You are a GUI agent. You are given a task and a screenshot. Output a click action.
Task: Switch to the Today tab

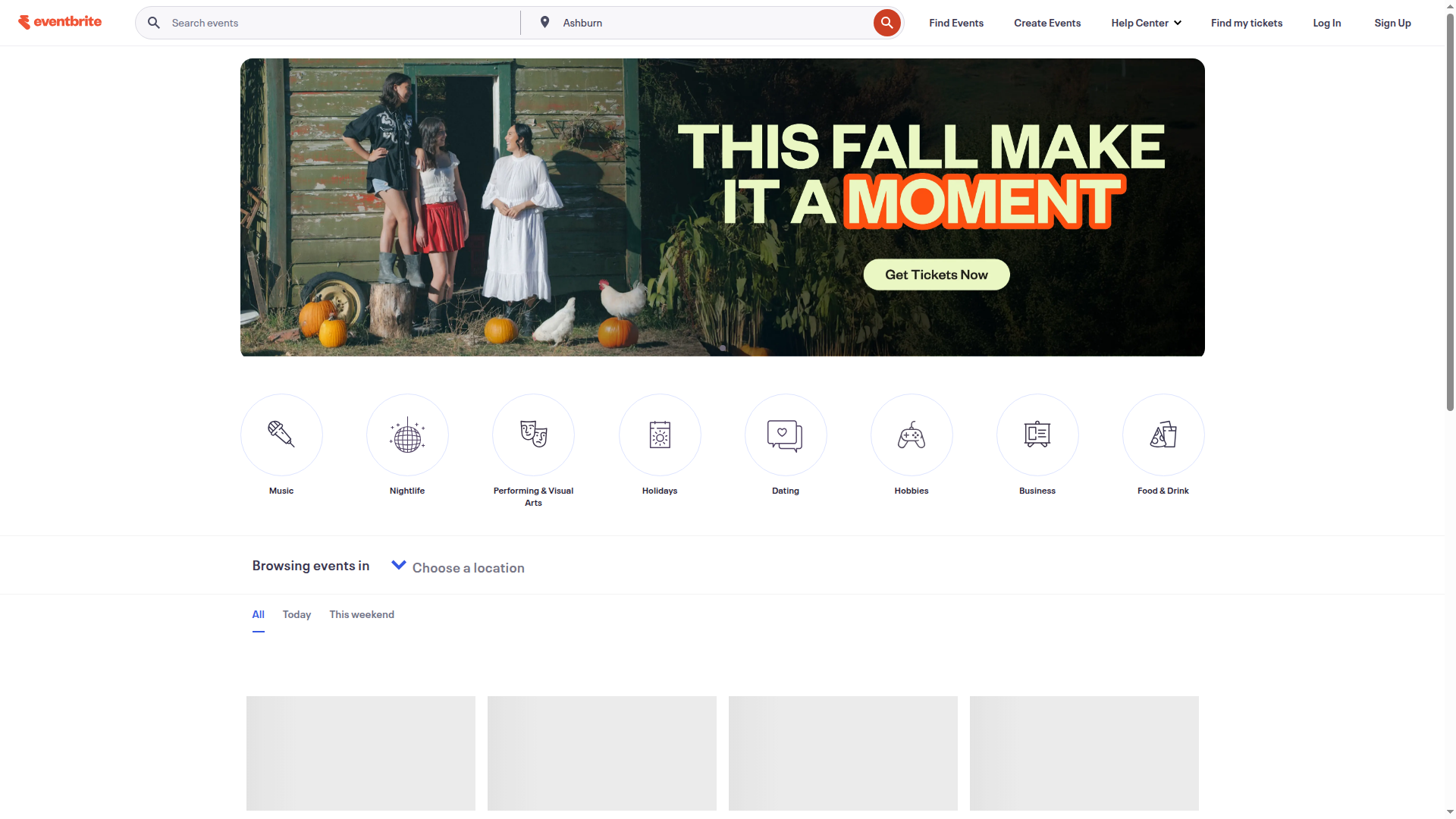296,614
